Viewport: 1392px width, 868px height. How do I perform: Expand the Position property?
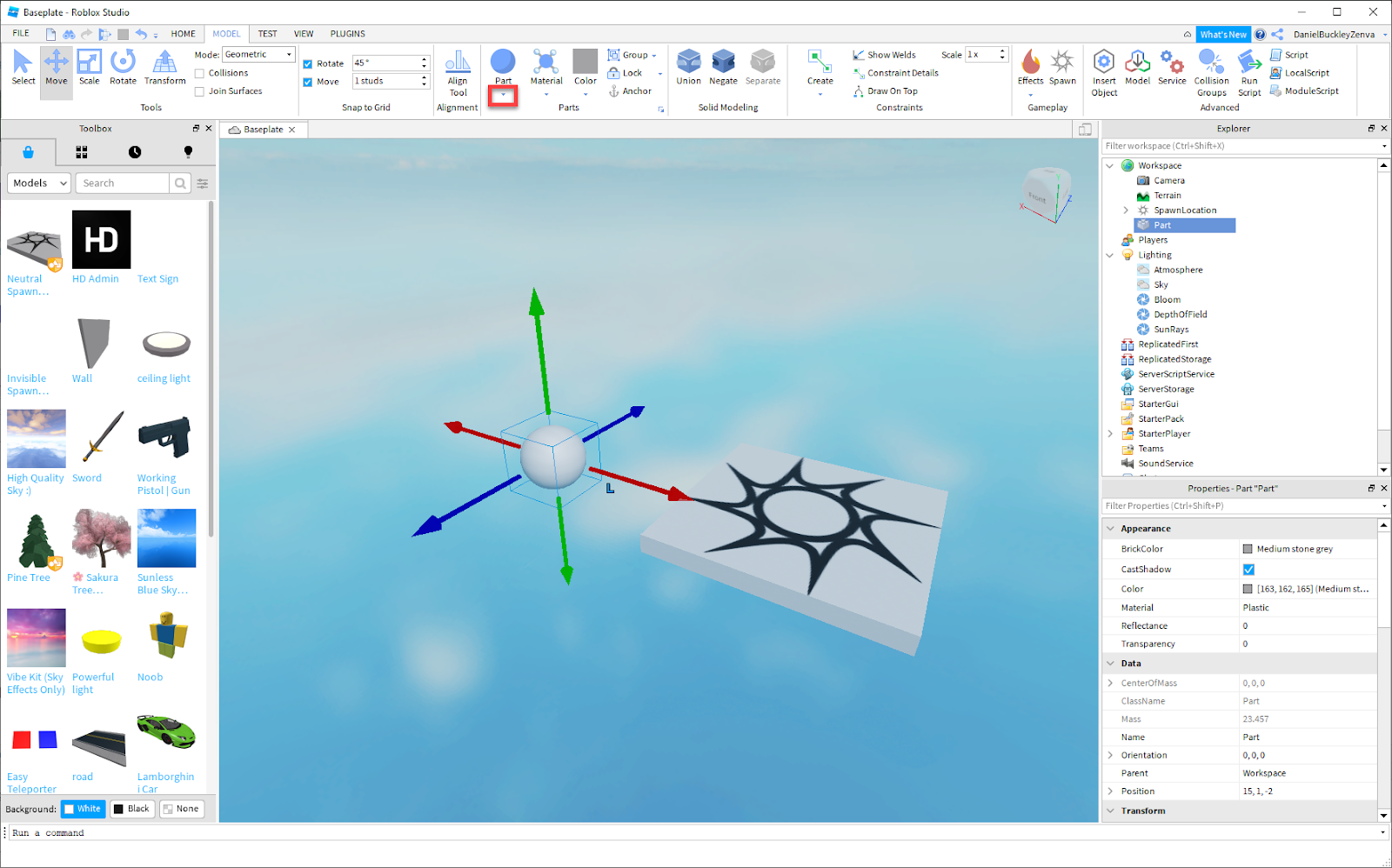point(1110,791)
